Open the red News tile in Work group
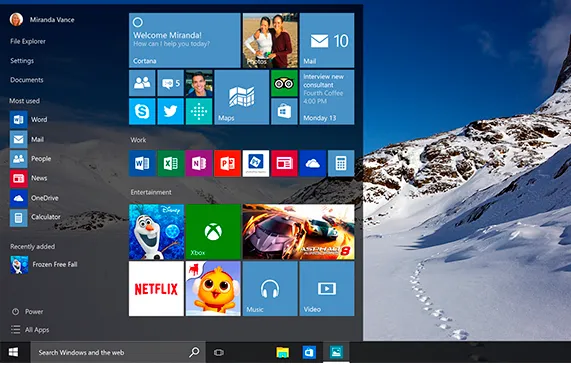 click(x=284, y=163)
